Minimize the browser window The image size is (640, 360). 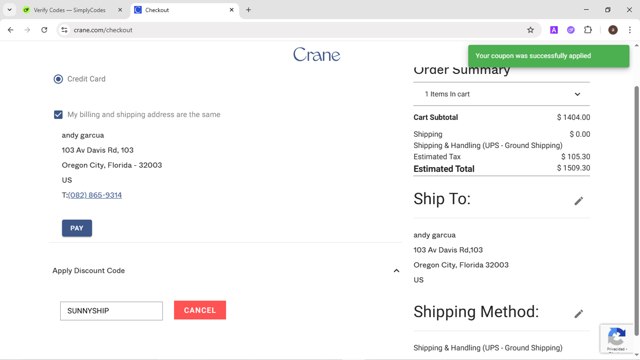pyautogui.click(x=586, y=10)
